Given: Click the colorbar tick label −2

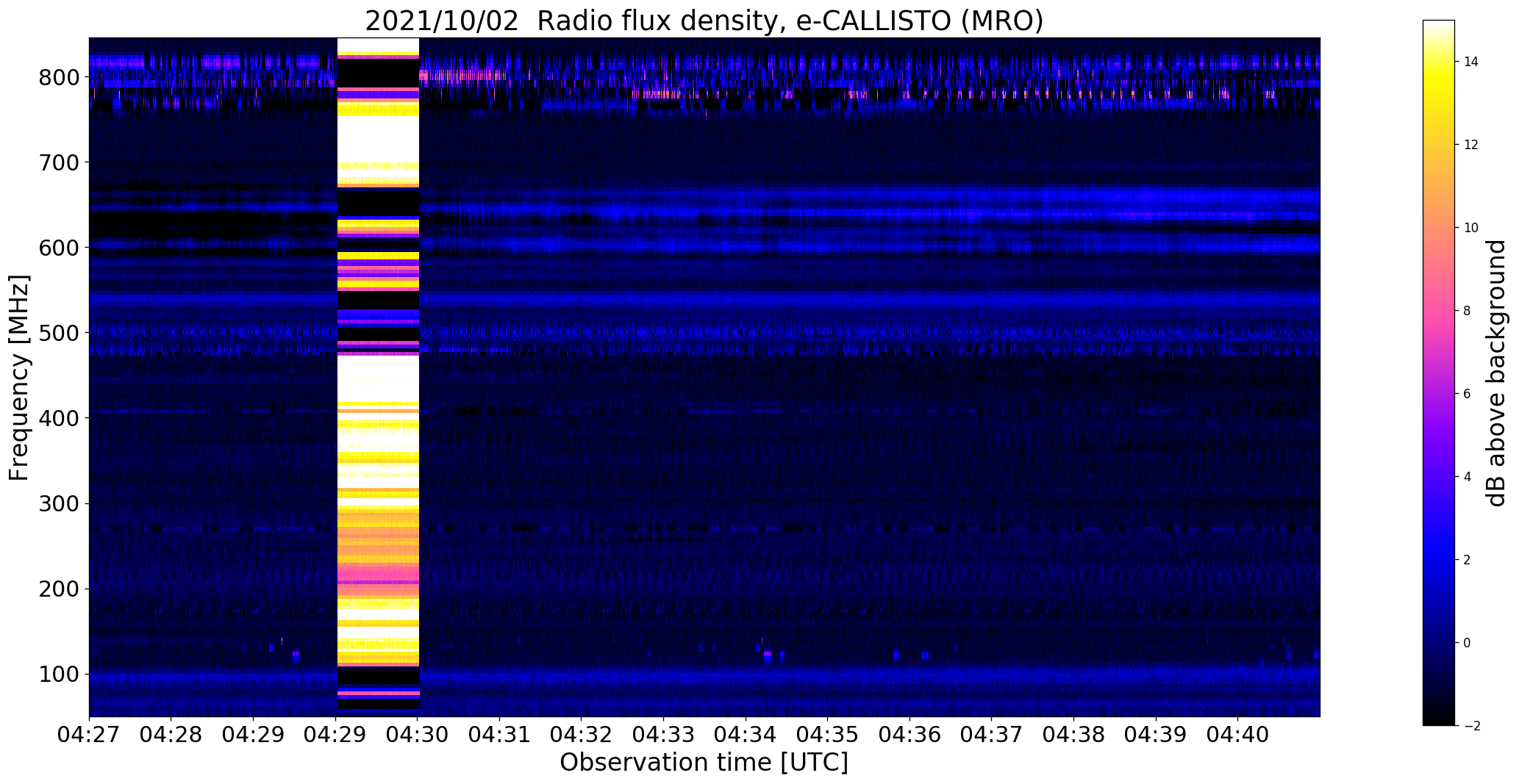Looking at the screenshot, I should (1472, 726).
